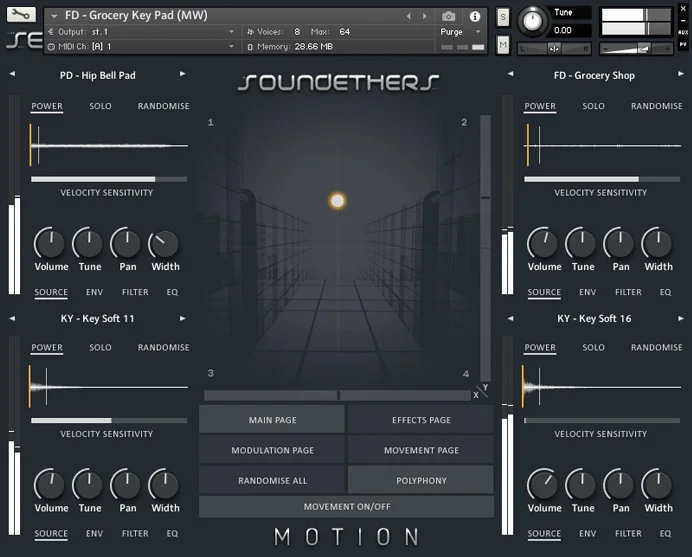The height and width of the screenshot is (557, 692).
Task: Open the MOVEMENT PAGE
Action: 421,450
